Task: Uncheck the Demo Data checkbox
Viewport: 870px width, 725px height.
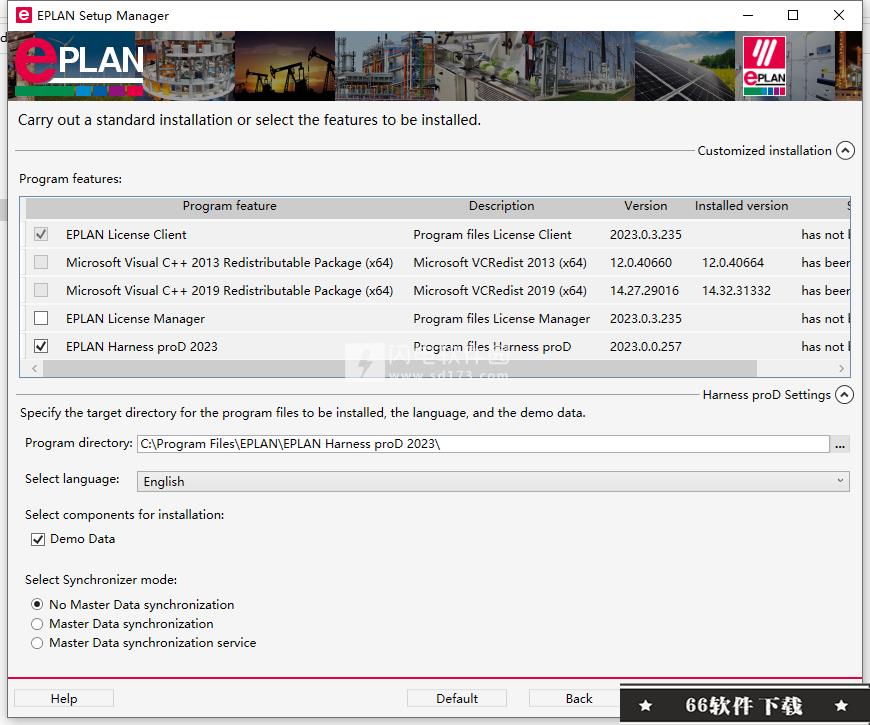Action: tap(38, 539)
